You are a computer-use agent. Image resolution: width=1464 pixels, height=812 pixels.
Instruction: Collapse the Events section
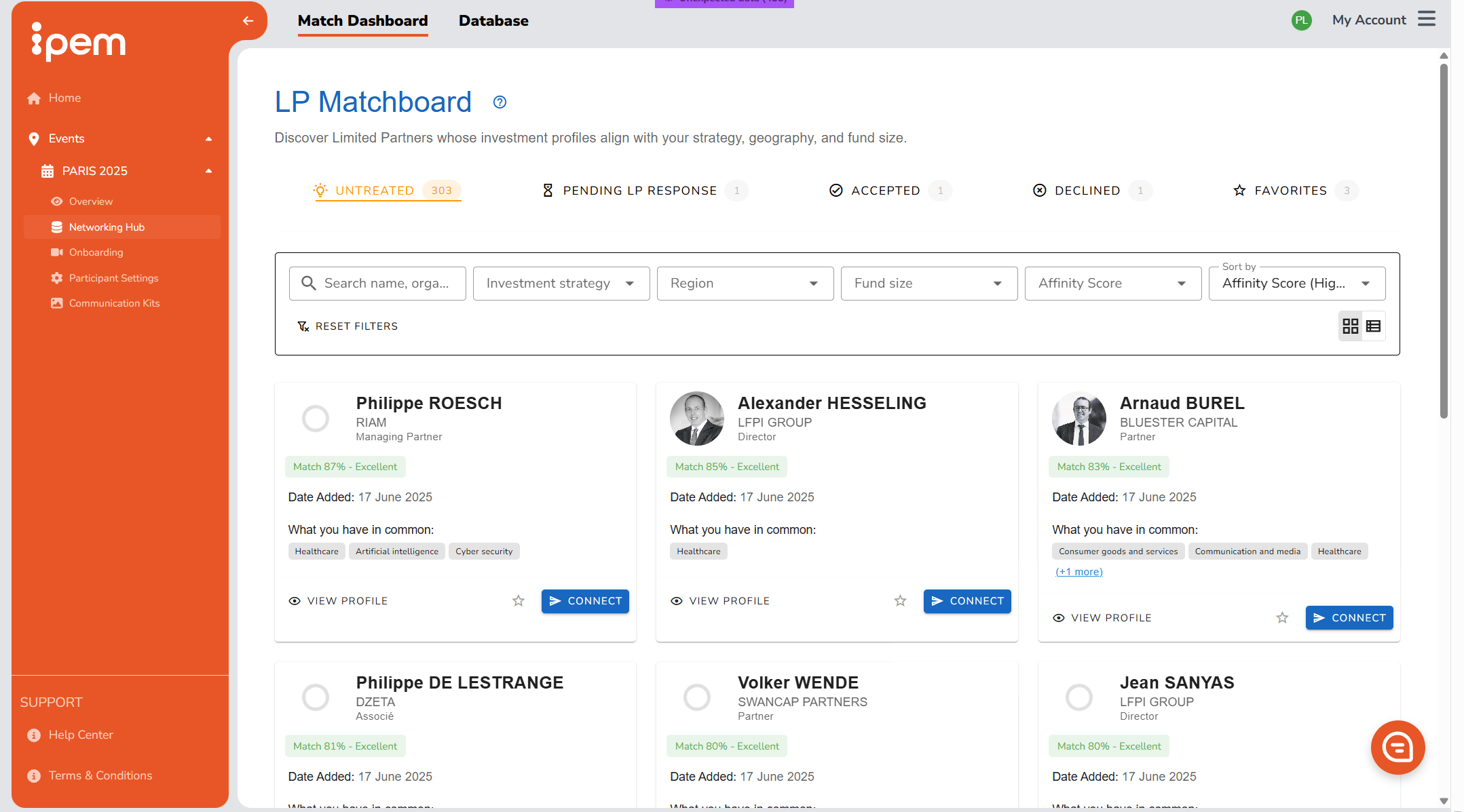coord(209,139)
